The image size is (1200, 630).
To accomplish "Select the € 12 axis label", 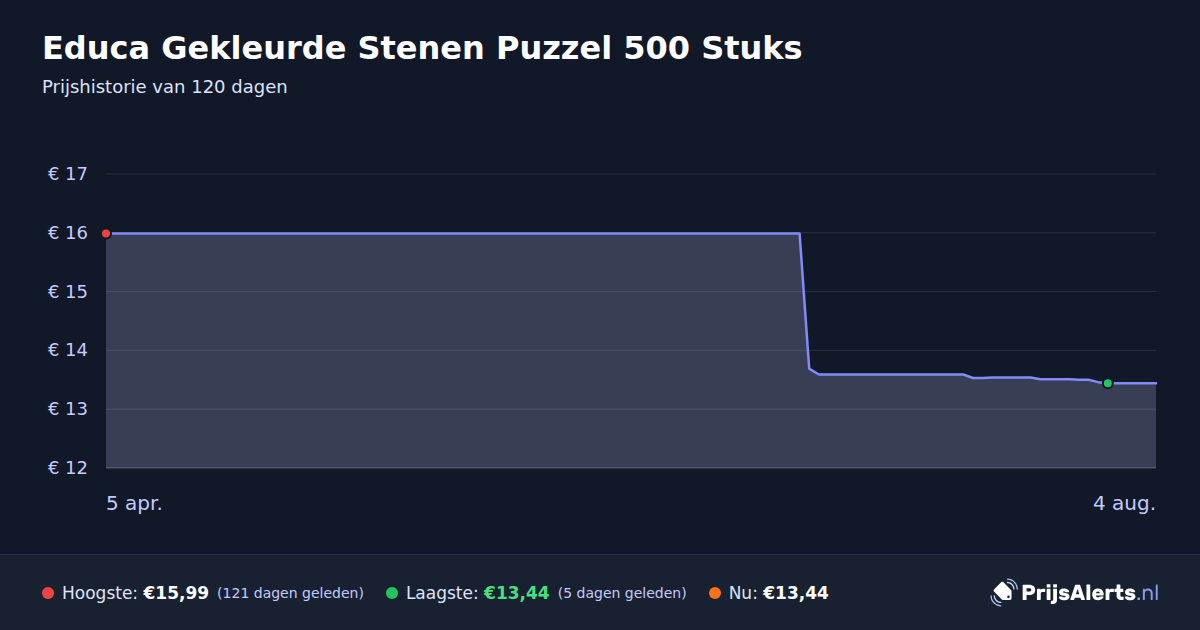I will [68, 468].
